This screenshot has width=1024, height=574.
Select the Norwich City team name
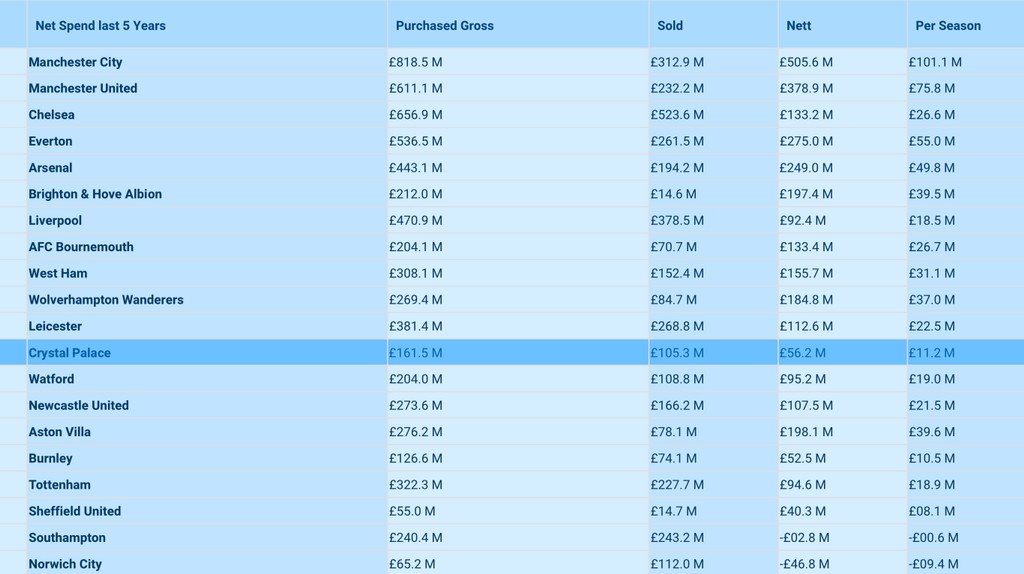tap(65, 564)
